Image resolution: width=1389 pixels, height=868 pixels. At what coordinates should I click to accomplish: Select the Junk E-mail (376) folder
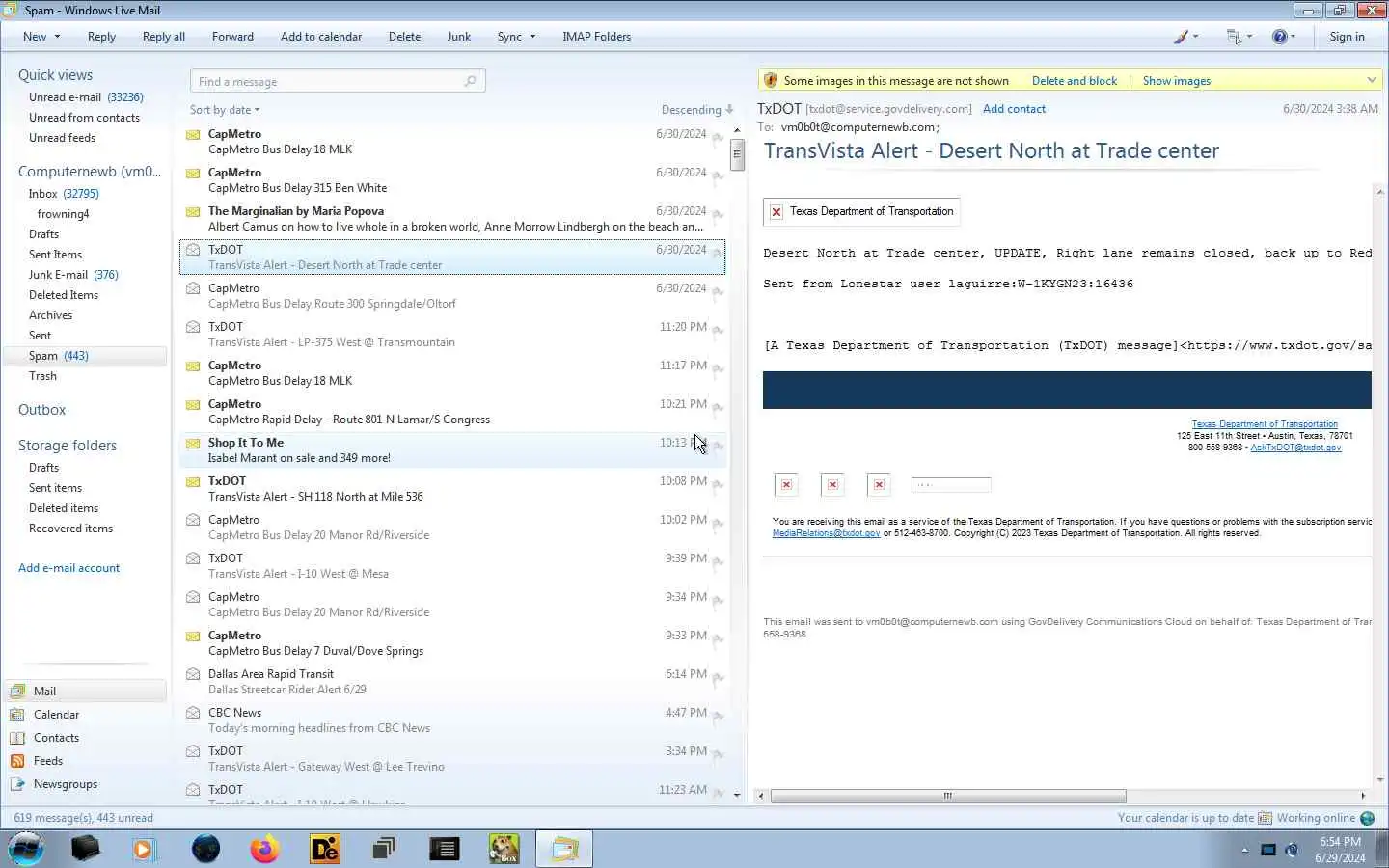tap(73, 275)
